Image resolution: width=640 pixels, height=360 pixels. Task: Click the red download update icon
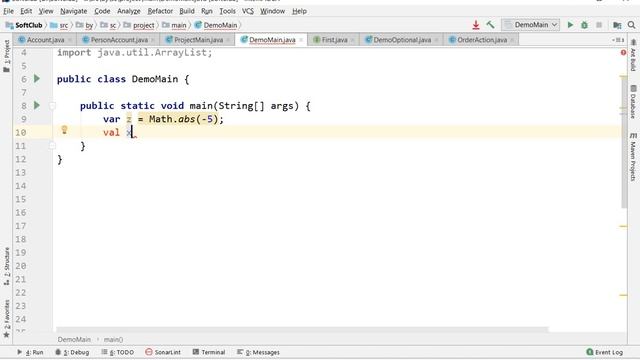pos(476,25)
